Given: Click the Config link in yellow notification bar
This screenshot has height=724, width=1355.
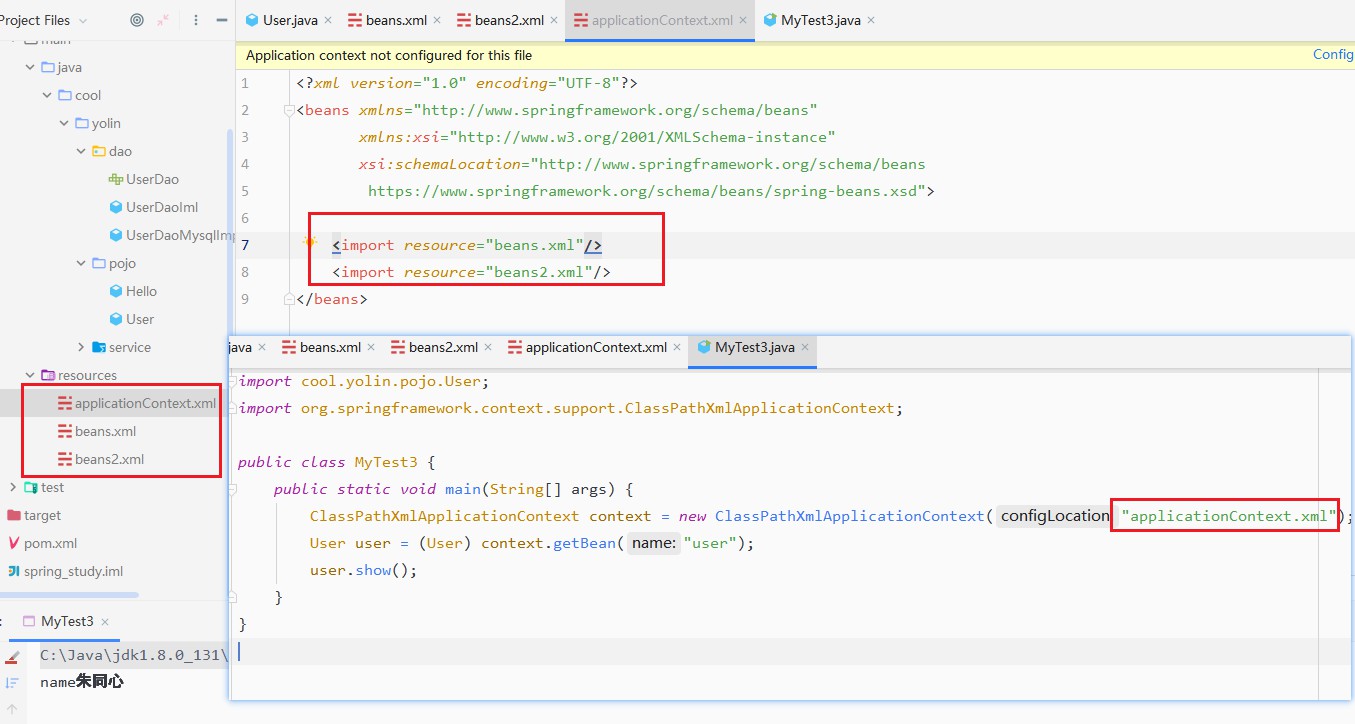Looking at the screenshot, I should (1333, 55).
